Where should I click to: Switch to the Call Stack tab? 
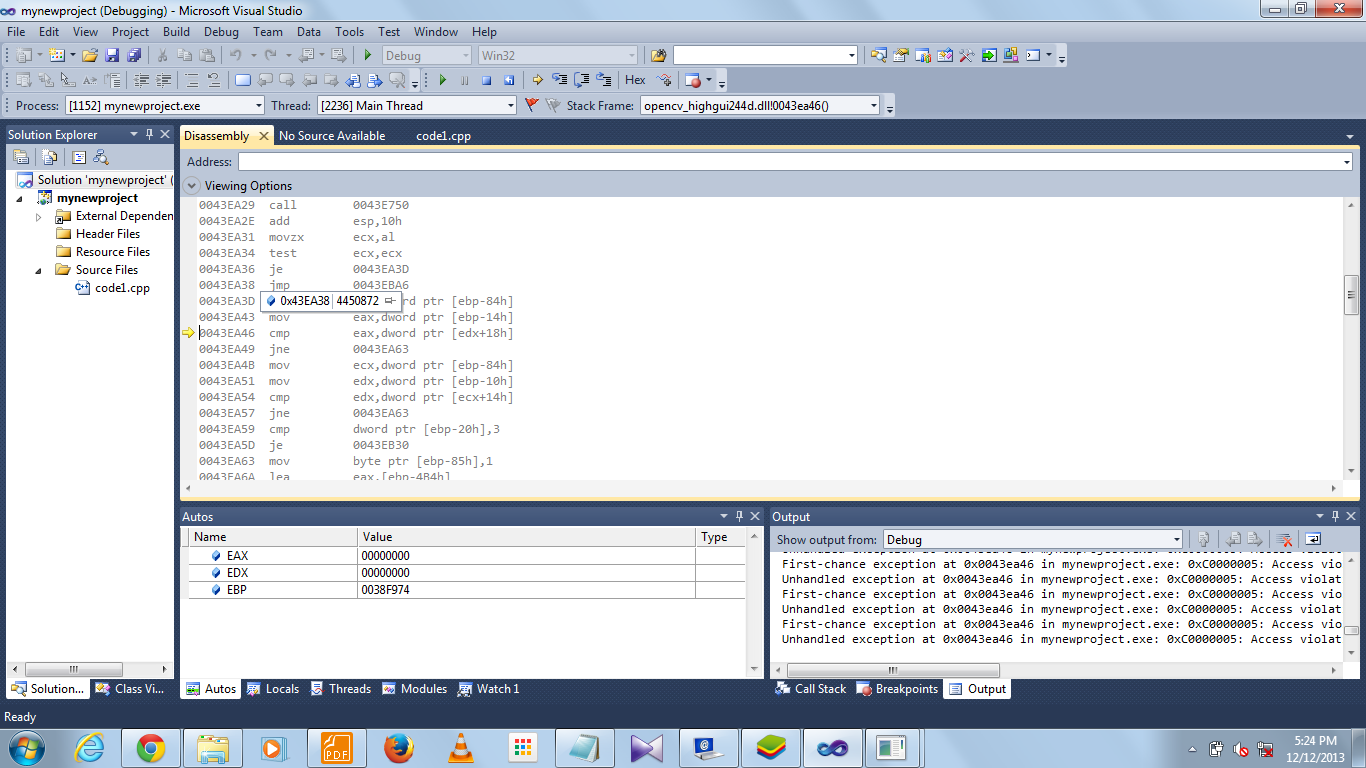coord(811,689)
